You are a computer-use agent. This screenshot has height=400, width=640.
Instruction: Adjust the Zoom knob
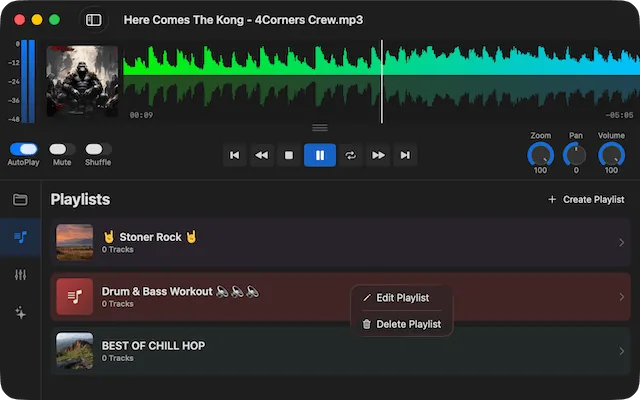point(540,155)
